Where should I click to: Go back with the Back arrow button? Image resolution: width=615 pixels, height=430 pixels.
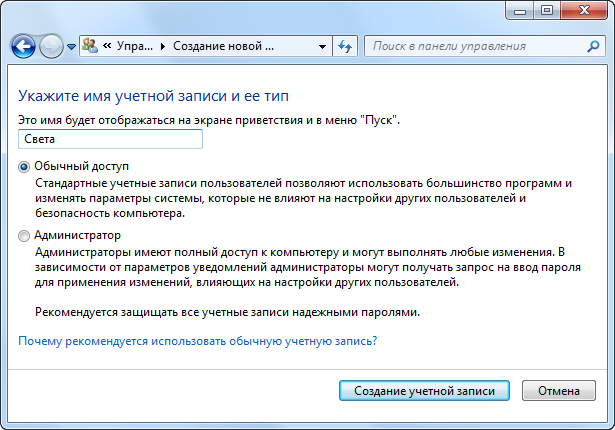tap(24, 46)
